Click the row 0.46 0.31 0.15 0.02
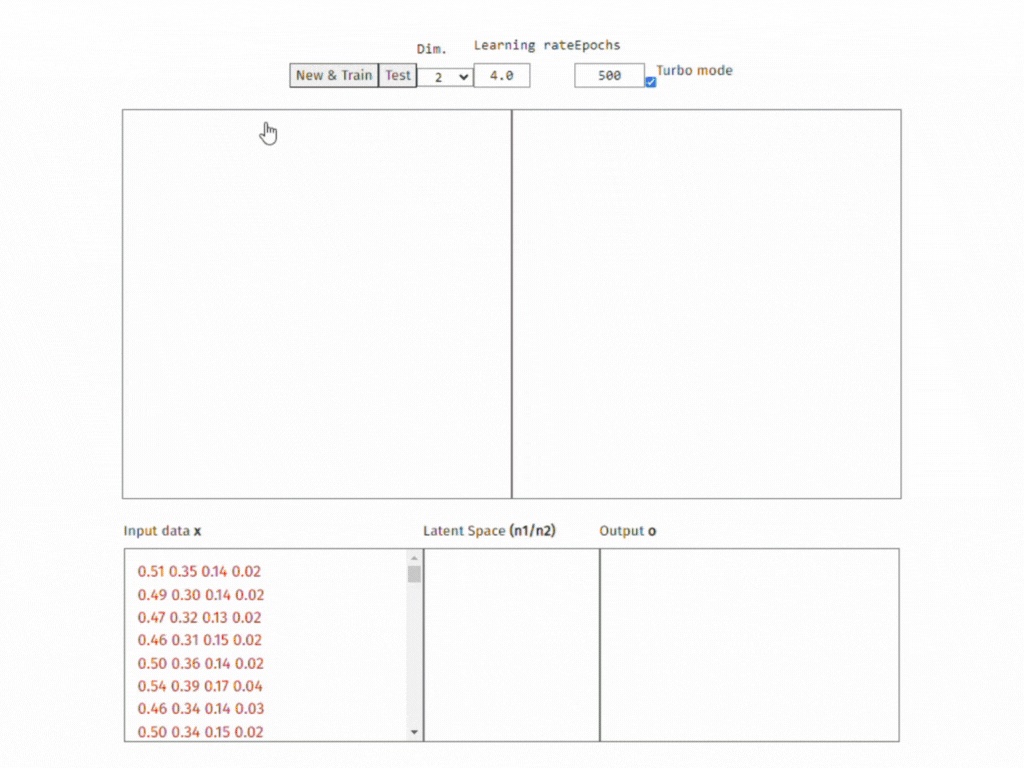This screenshot has width=1024, height=768. tap(200, 640)
